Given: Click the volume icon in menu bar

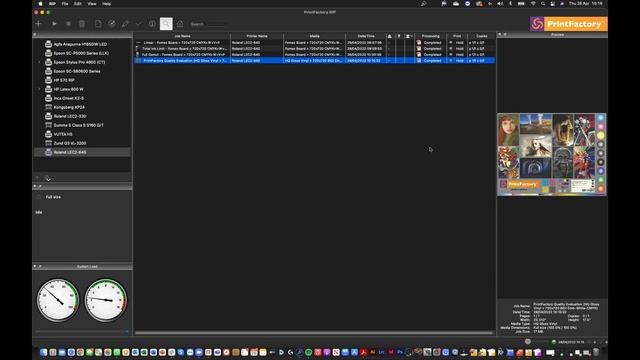Looking at the screenshot, I should point(500,4).
